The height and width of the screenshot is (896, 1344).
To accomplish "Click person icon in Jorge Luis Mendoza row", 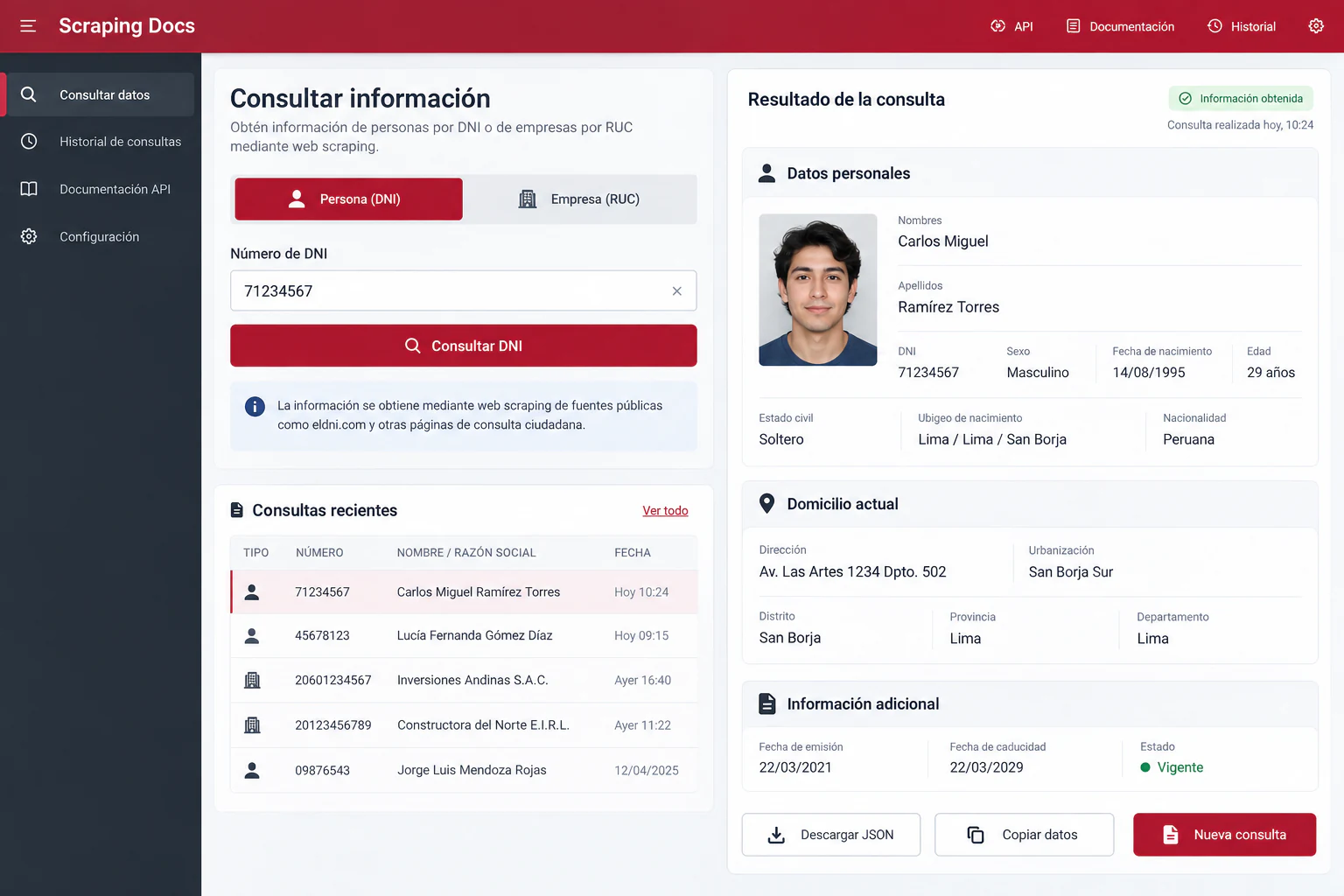I will (x=252, y=770).
